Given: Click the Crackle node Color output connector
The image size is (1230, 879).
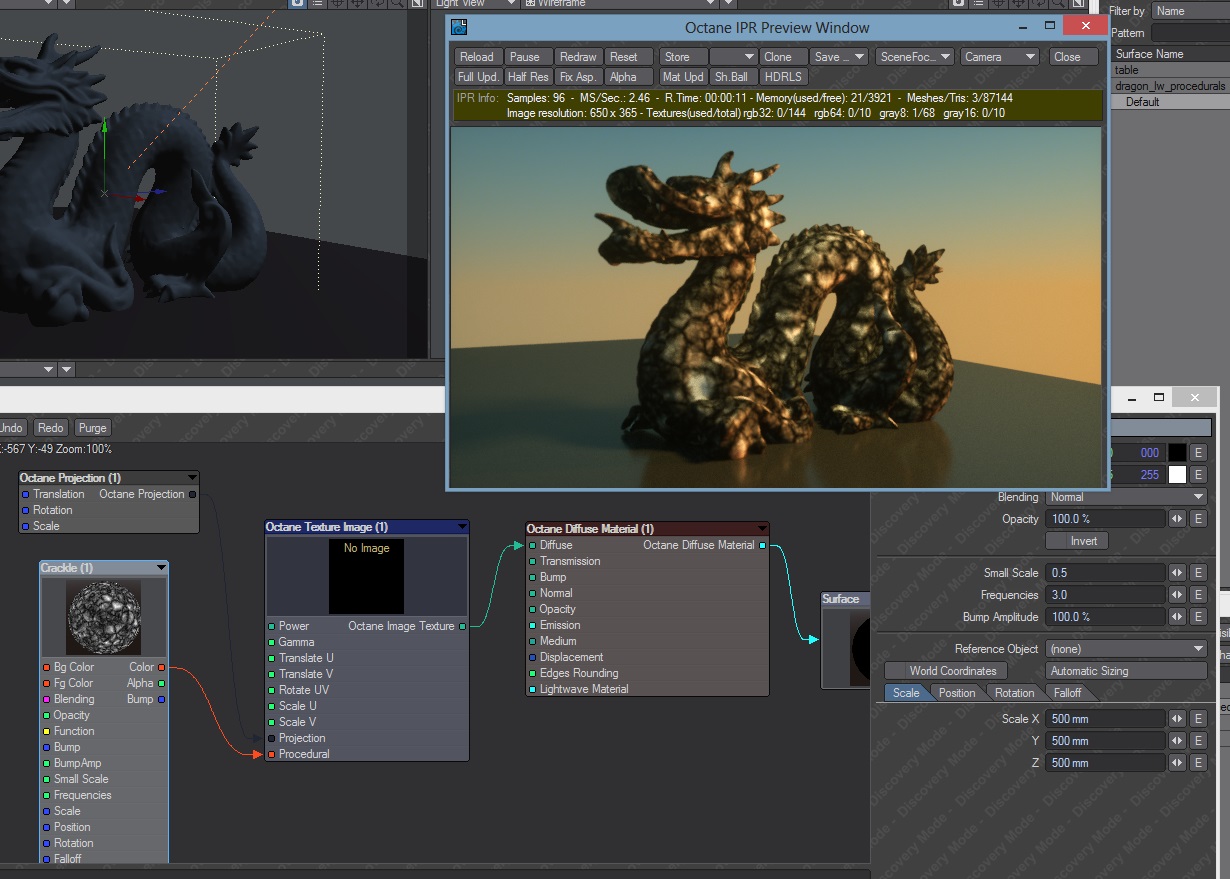Looking at the screenshot, I should [x=161, y=667].
